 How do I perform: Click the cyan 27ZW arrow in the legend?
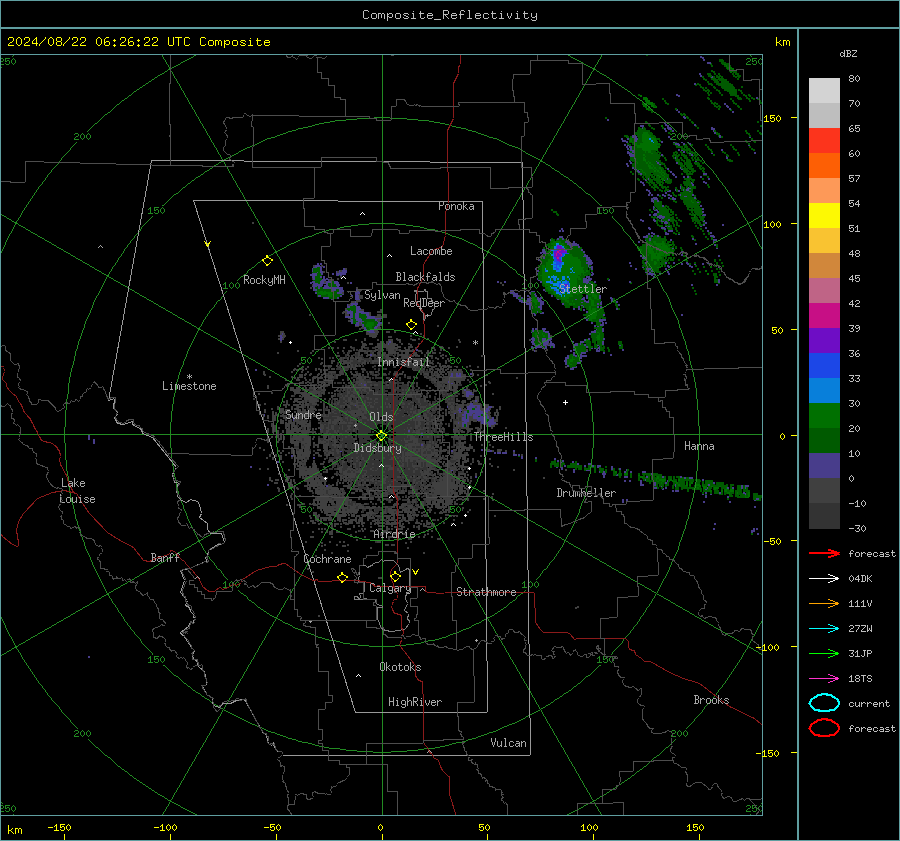point(824,629)
